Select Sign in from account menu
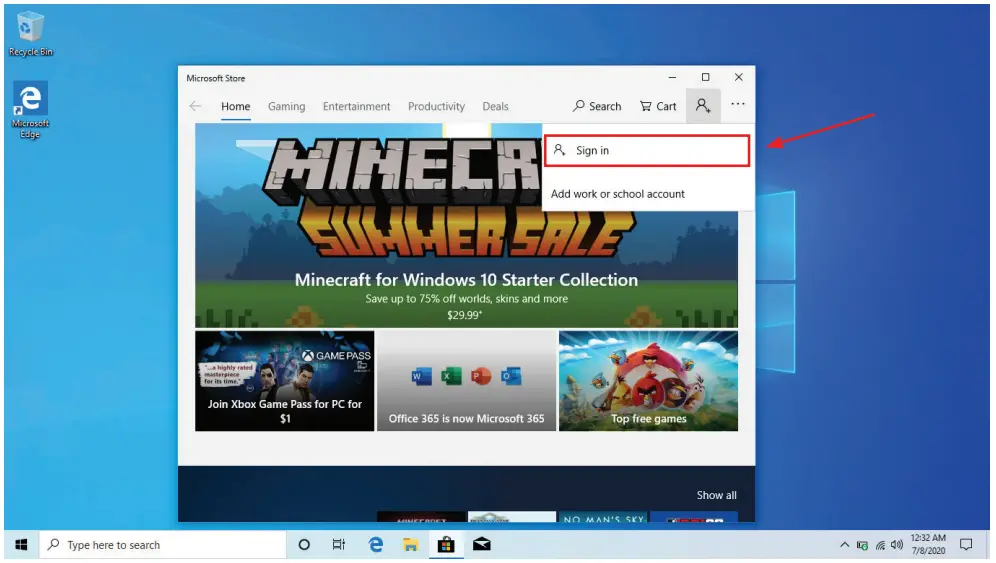This screenshot has height=563, width=996. coord(646,151)
